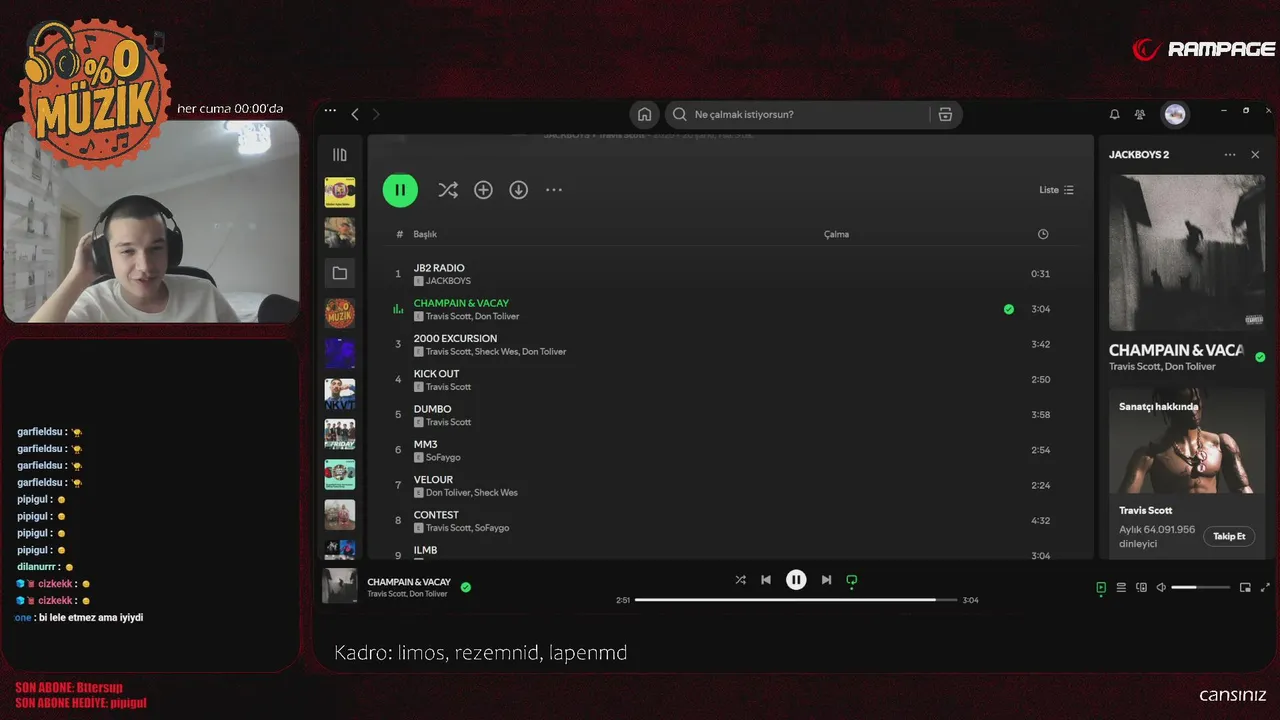The width and height of the screenshot is (1280, 720).
Task: Go back with the left arrow
Action: 355,114
